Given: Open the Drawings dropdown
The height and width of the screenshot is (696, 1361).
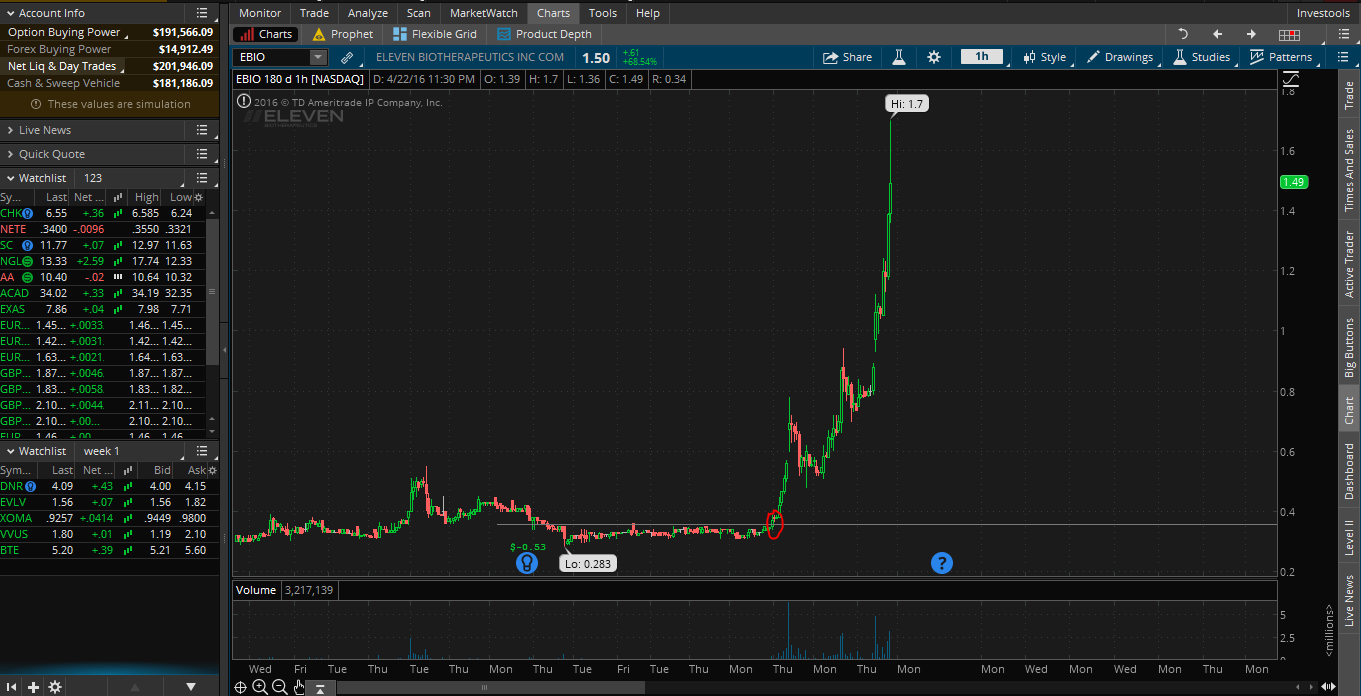Looking at the screenshot, I should (x=1120, y=57).
